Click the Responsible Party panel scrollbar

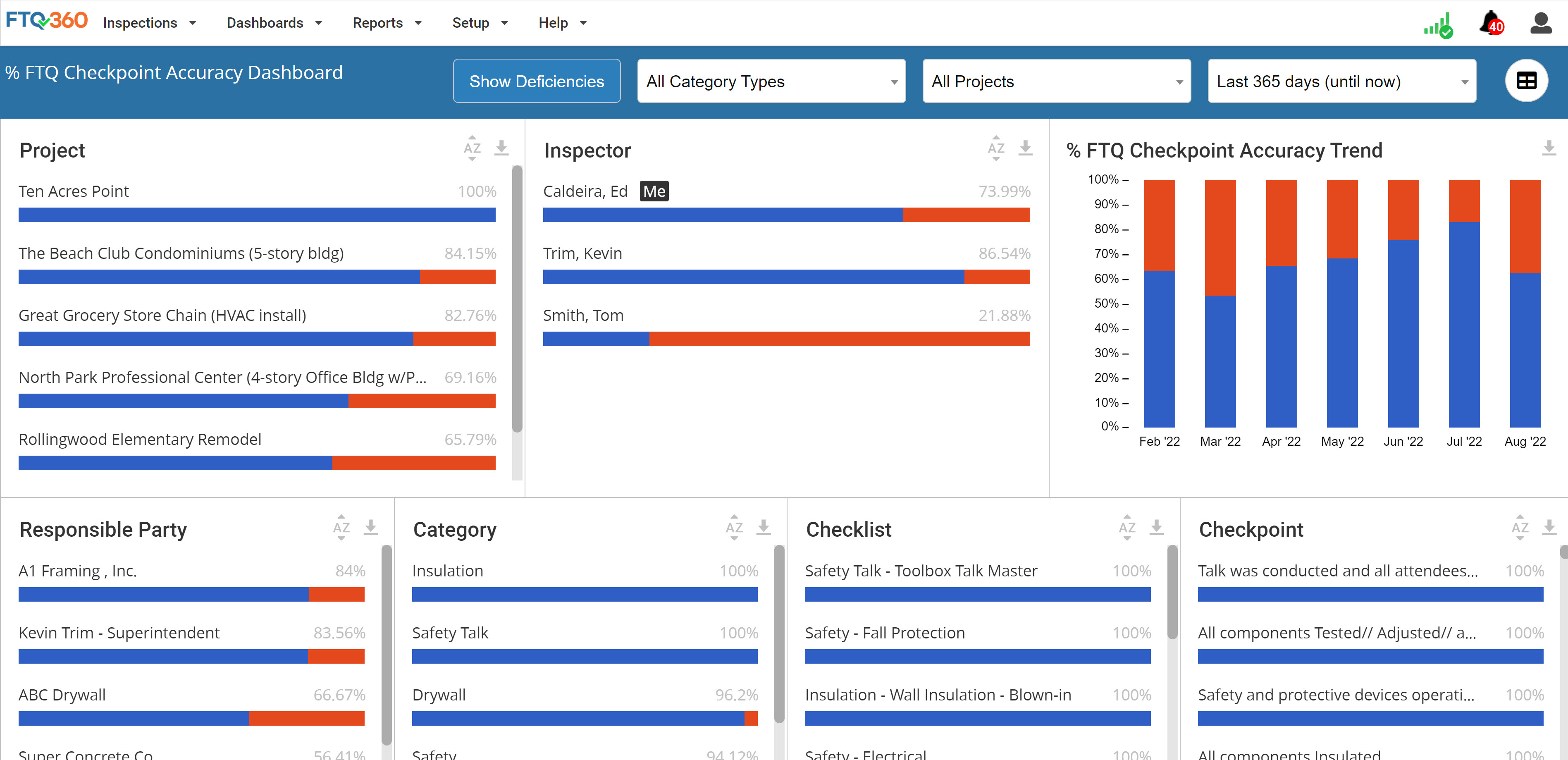[x=386, y=645]
